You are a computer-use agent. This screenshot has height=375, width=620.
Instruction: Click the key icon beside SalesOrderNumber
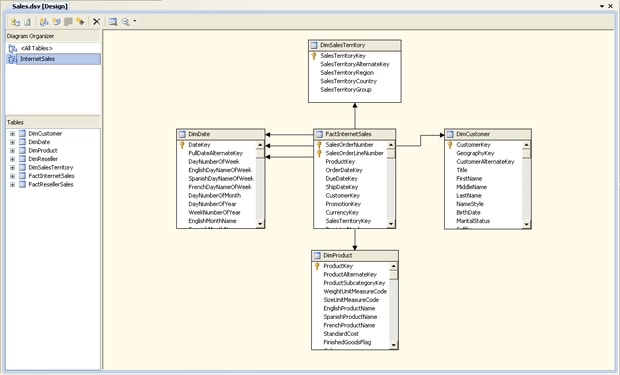319,145
